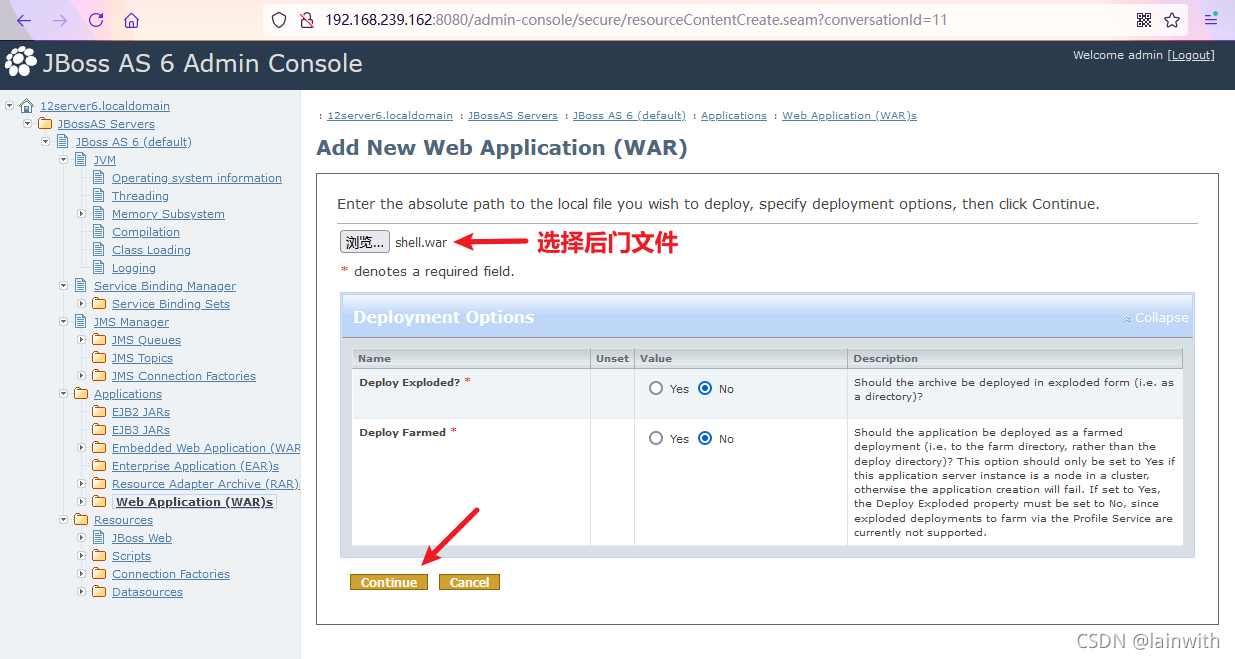Image resolution: width=1235 pixels, height=659 pixels.
Task: Open JBoss AS 6 (default) breadcrumb link
Action: [629, 116]
